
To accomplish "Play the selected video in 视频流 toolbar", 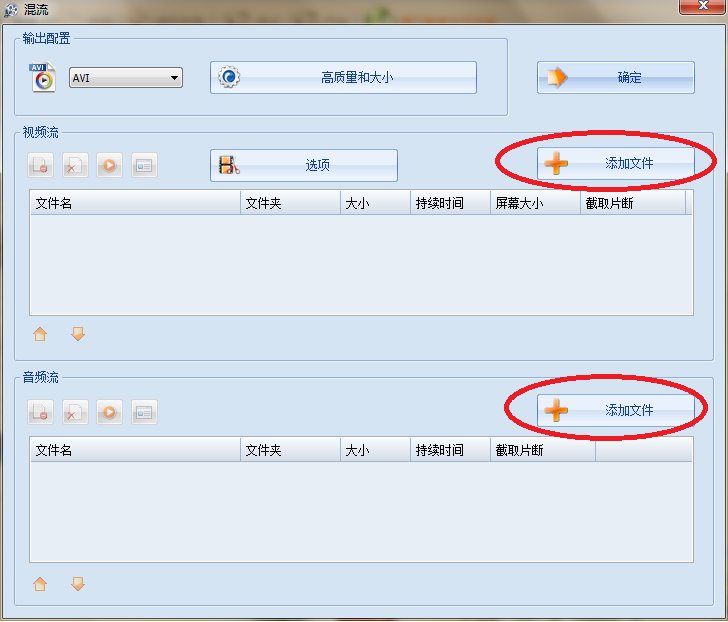I will (x=110, y=165).
